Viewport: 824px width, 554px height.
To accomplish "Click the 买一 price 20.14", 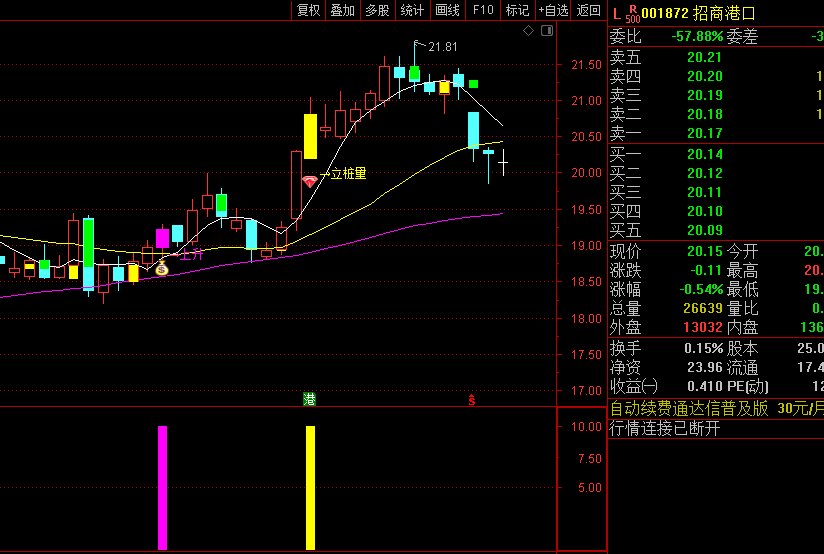I will click(705, 154).
